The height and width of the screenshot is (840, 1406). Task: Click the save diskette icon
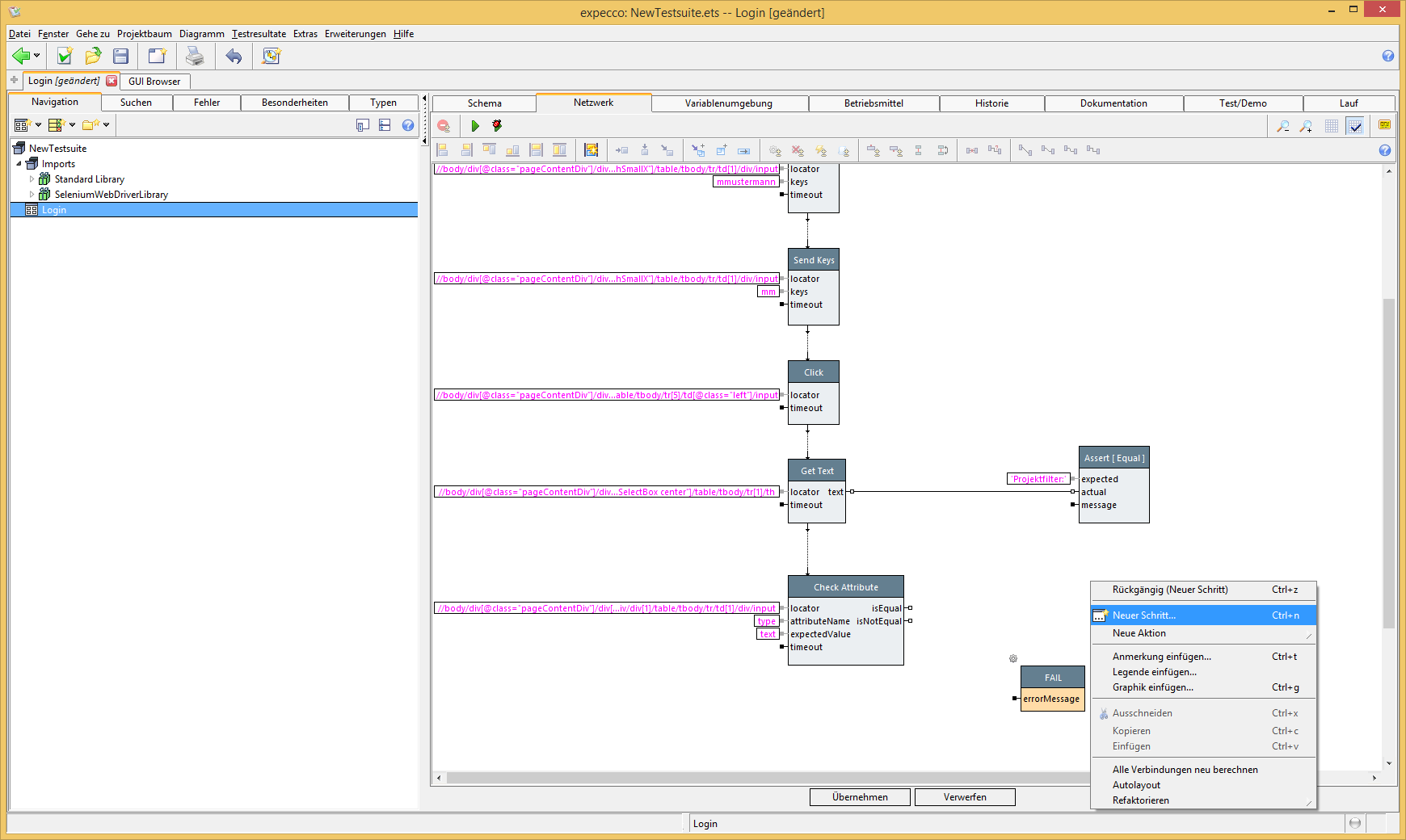tap(121, 56)
